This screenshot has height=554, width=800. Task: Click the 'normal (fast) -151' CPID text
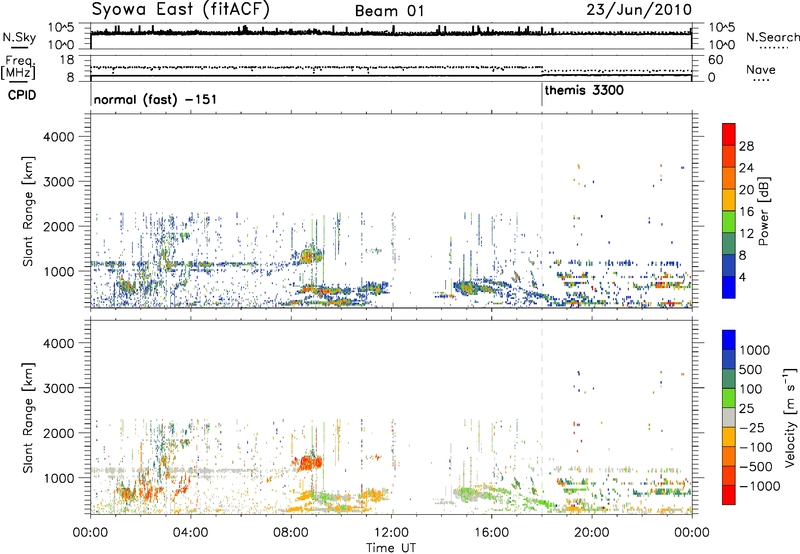coord(155,99)
